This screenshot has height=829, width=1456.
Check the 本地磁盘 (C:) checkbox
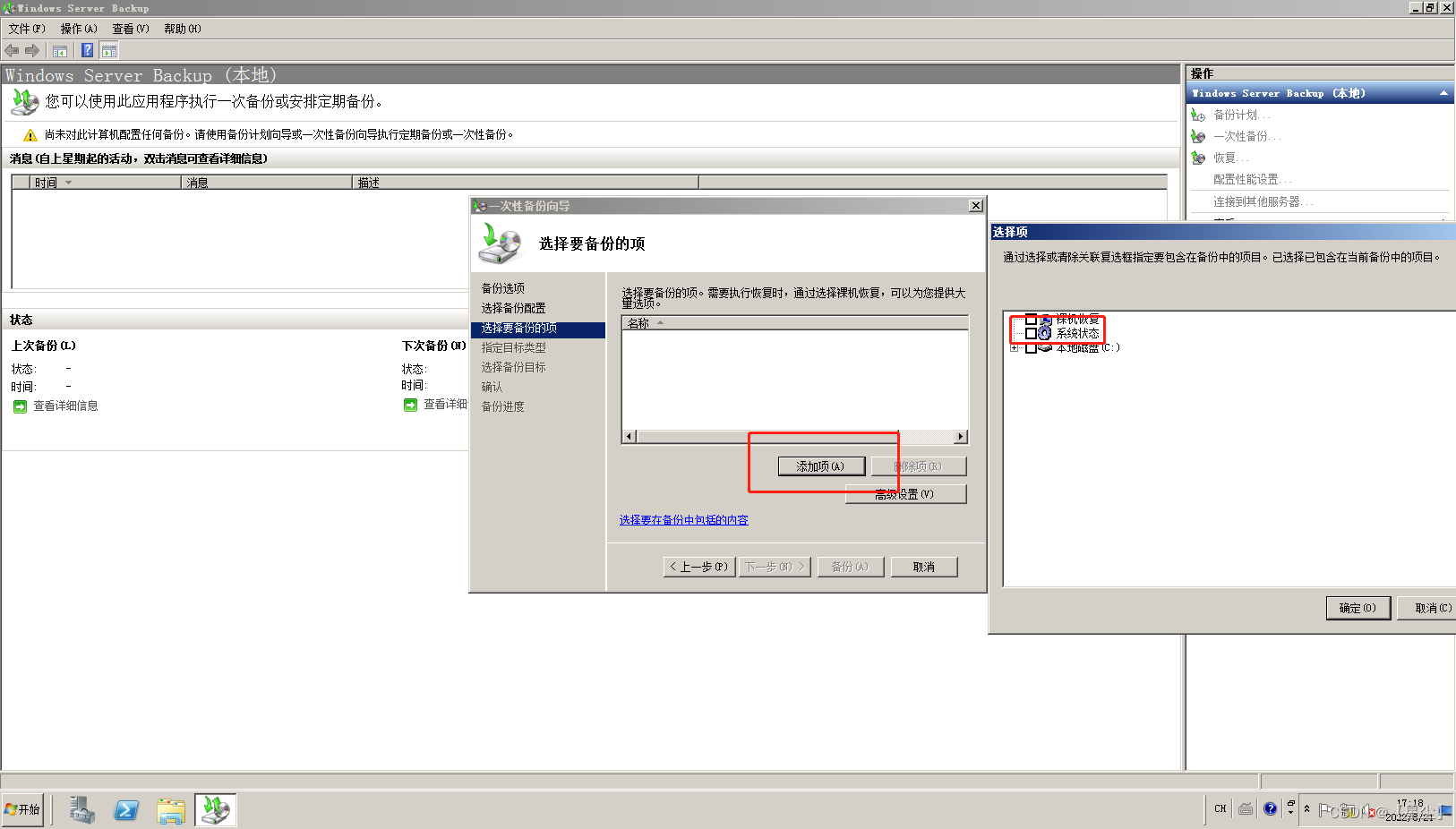coord(1031,348)
